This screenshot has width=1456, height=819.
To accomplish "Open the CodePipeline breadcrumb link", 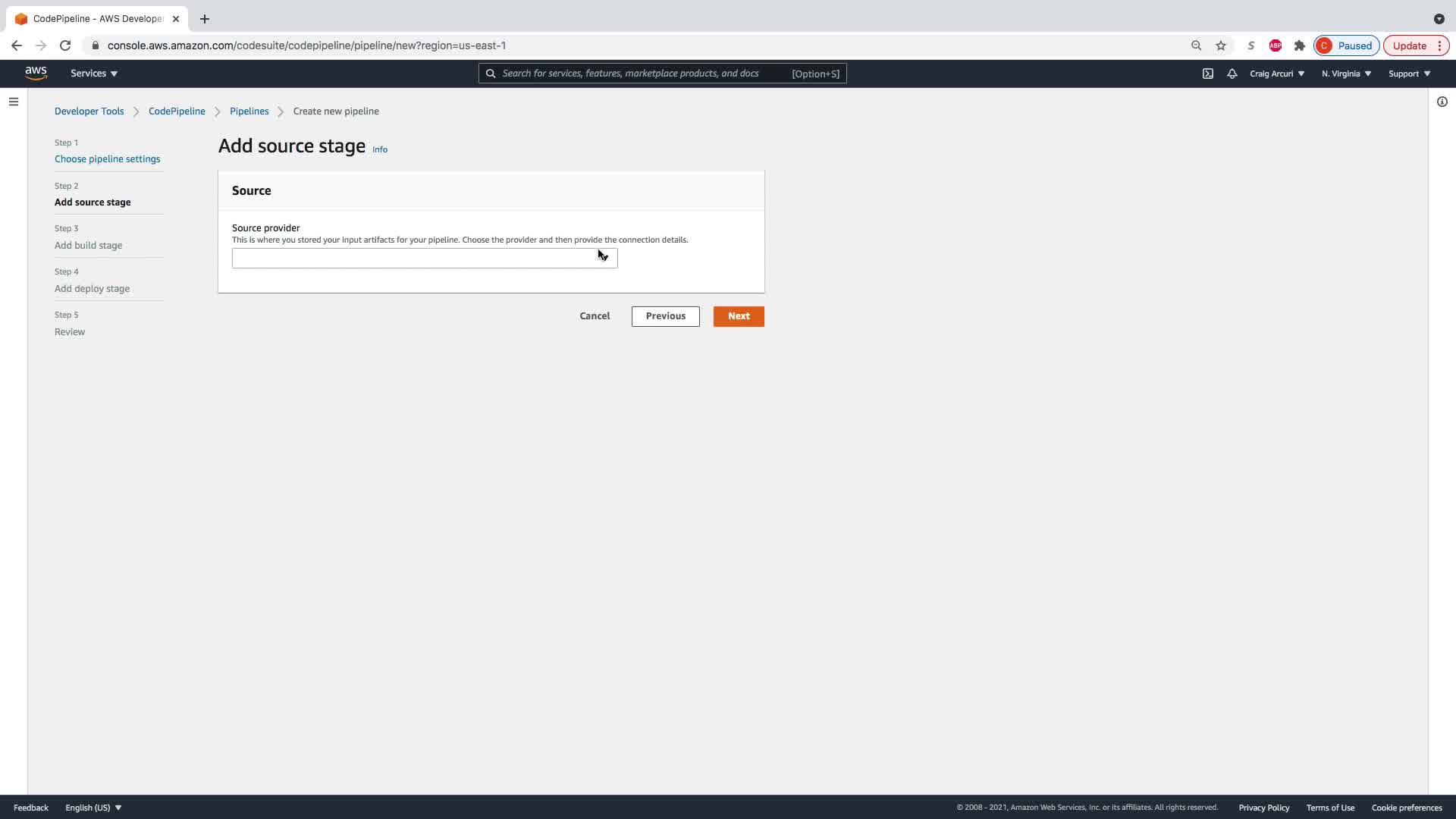I will [x=177, y=111].
